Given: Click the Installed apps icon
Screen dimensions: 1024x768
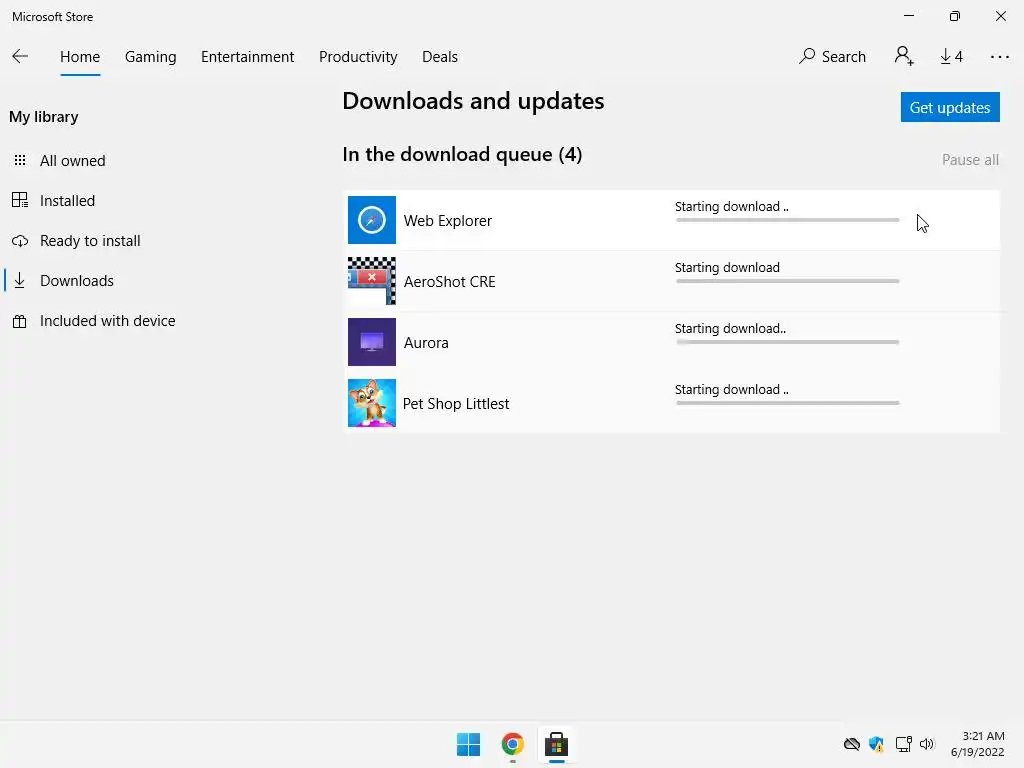Looking at the screenshot, I should 20,200.
